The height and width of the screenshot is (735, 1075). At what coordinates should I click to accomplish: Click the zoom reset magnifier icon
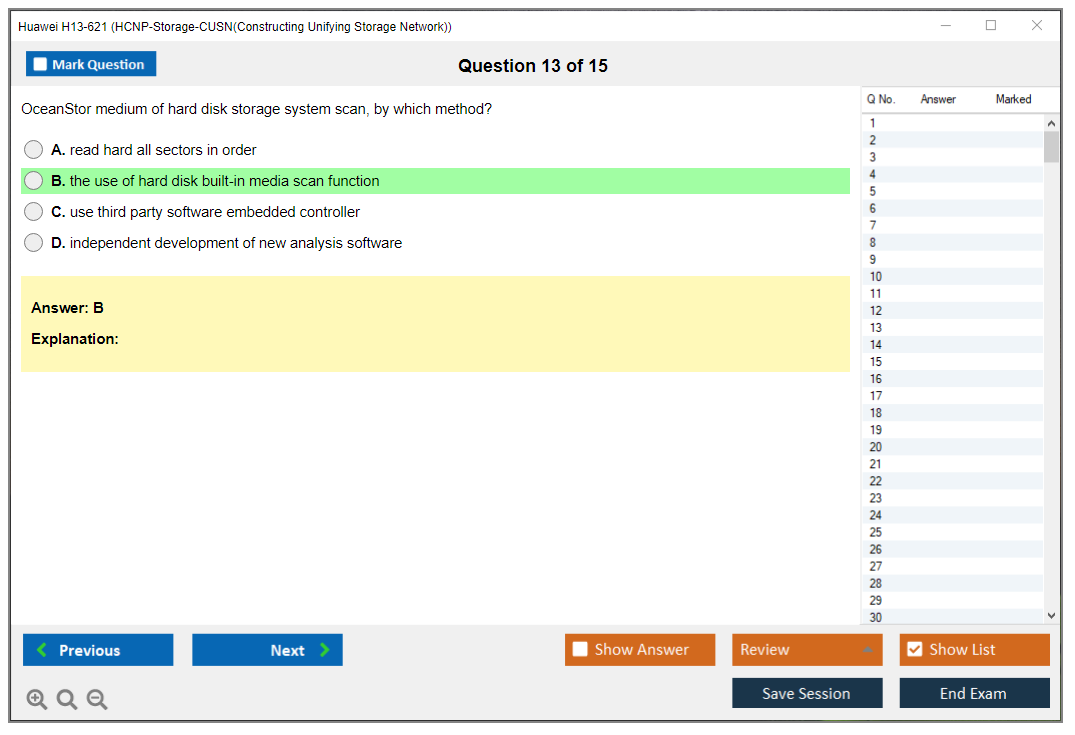pyautogui.click(x=67, y=700)
